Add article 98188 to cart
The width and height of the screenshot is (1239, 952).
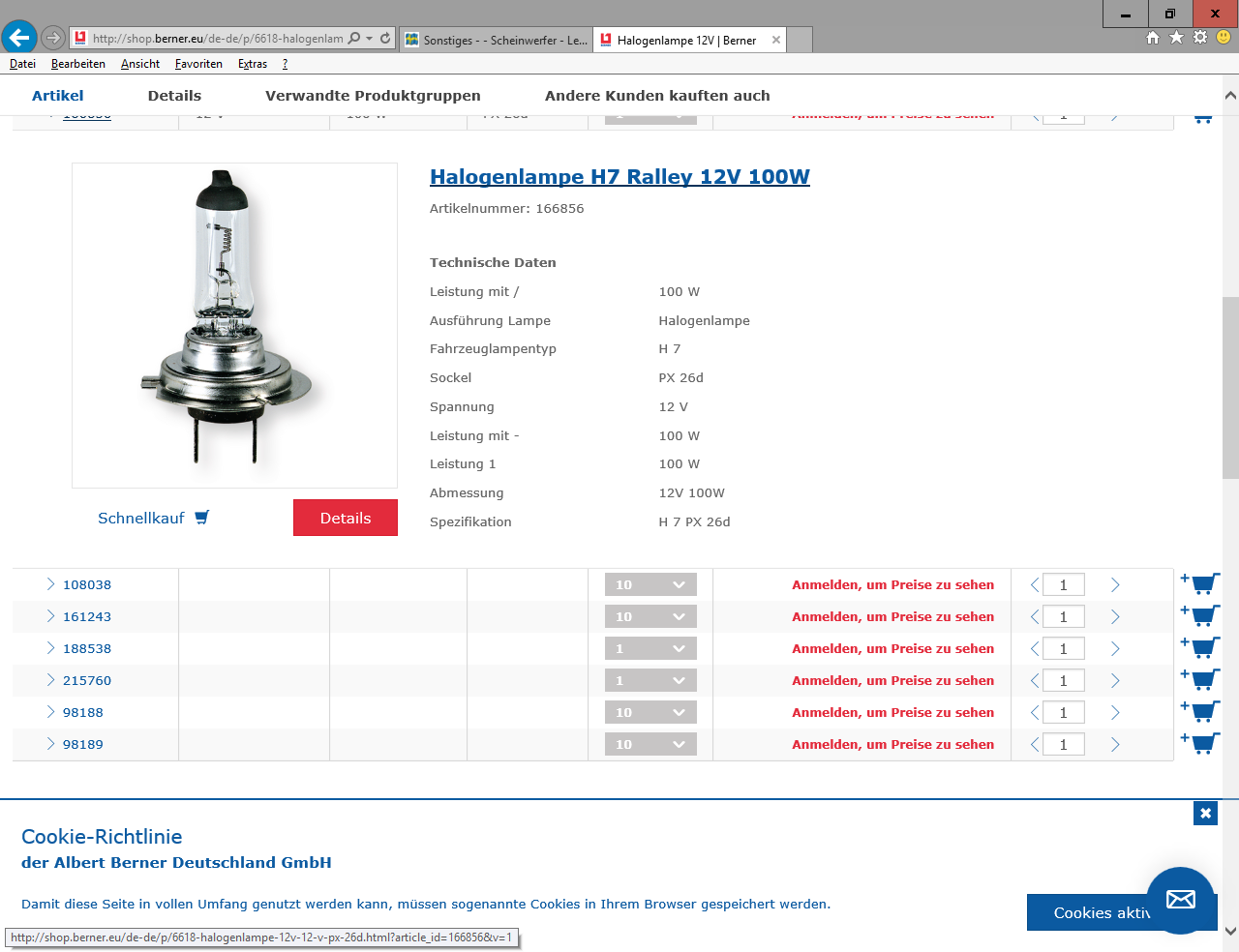click(x=1200, y=711)
